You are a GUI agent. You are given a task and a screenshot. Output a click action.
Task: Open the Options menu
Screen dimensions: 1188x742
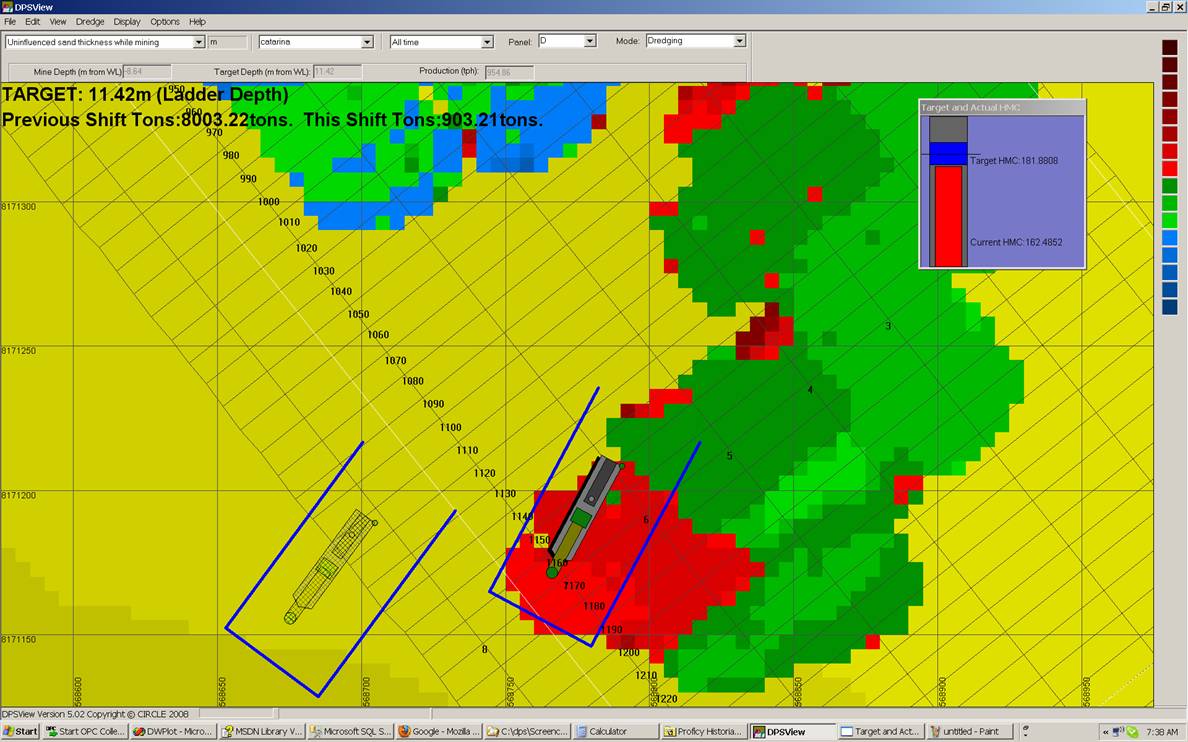165,21
